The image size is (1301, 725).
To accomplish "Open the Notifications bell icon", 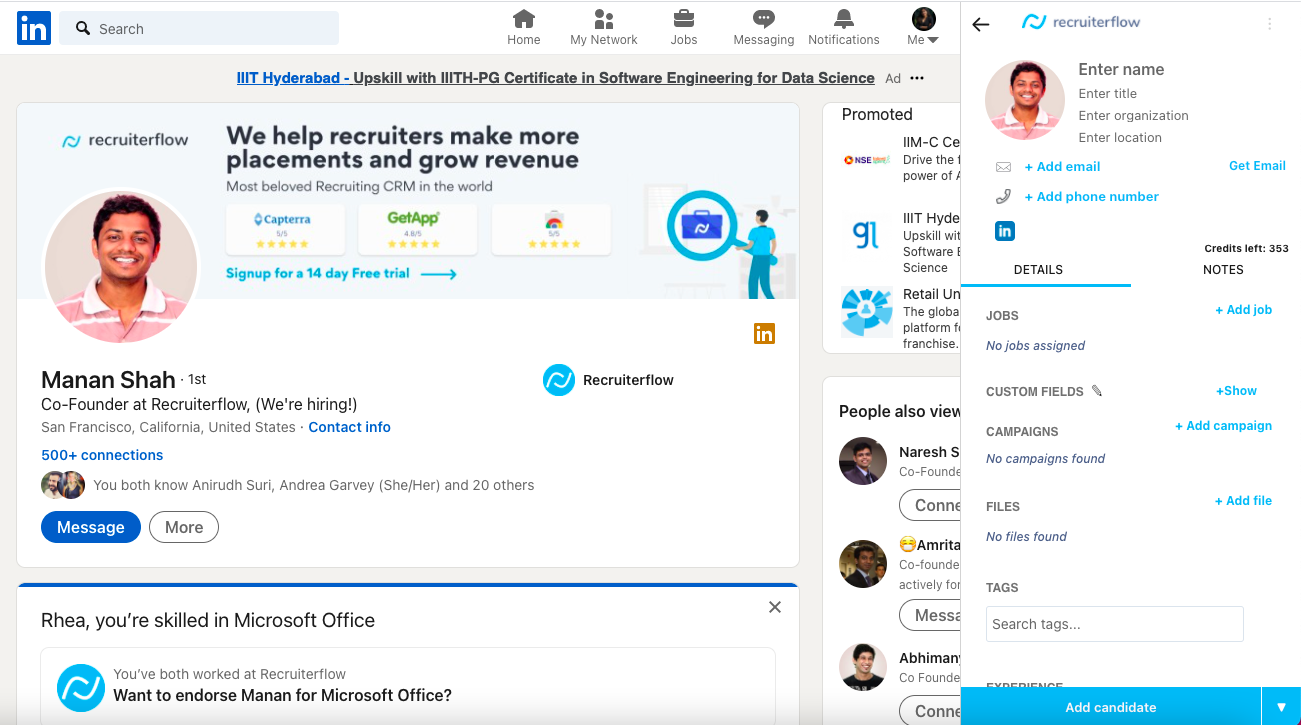I will click(x=844, y=28).
